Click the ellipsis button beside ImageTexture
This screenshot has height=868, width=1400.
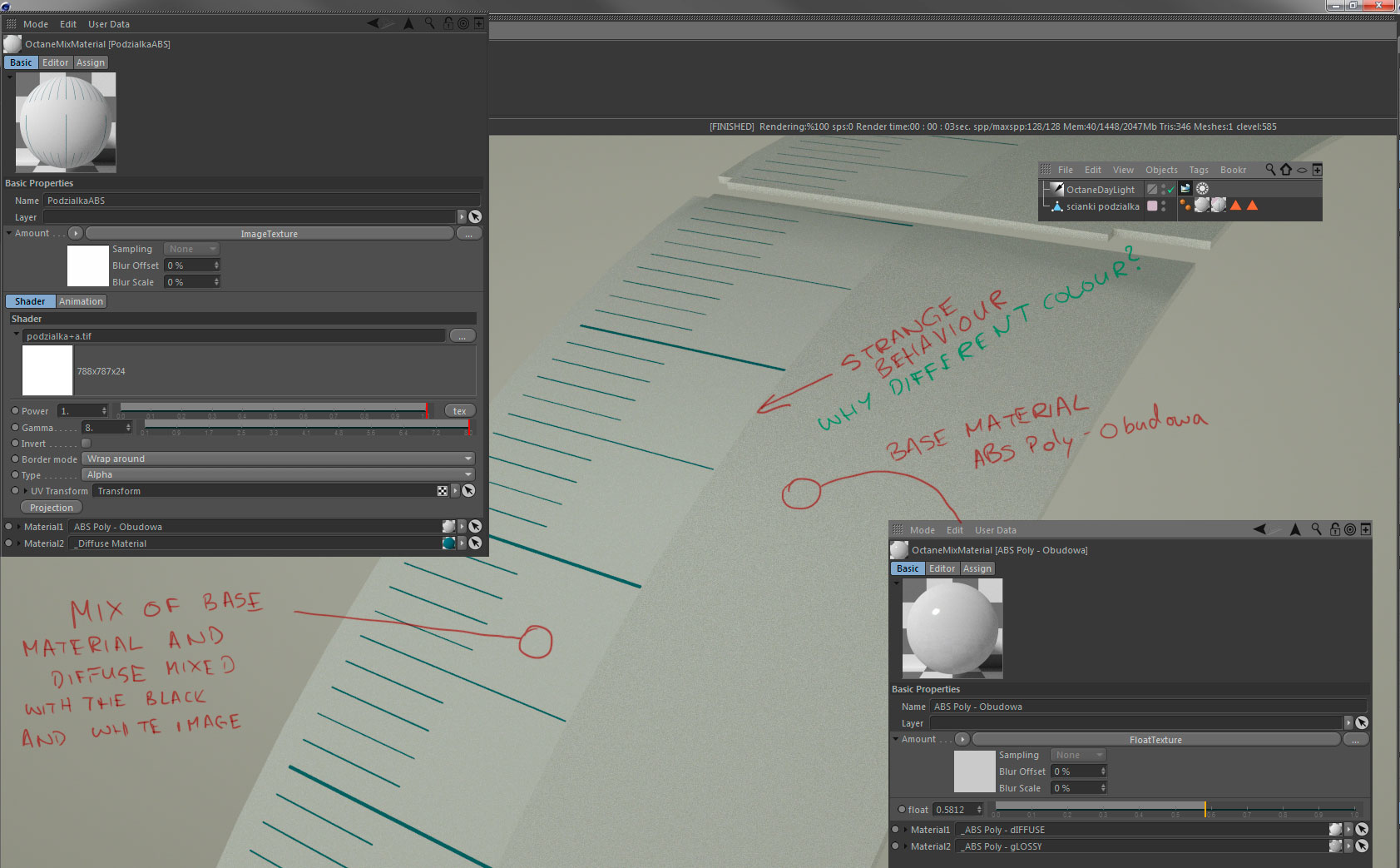(469, 234)
